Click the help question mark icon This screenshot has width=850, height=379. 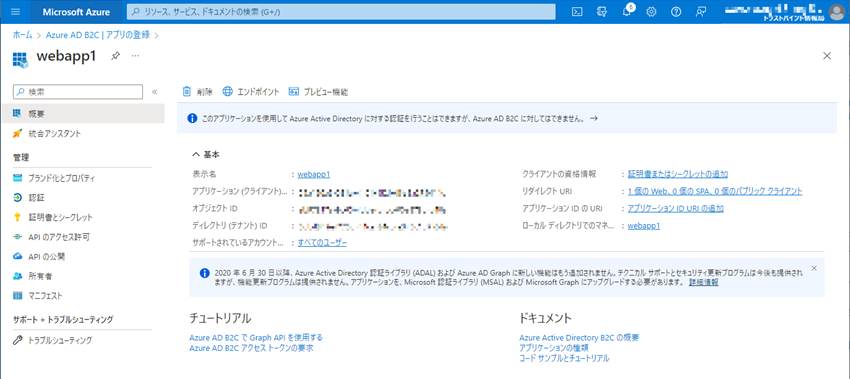[676, 12]
